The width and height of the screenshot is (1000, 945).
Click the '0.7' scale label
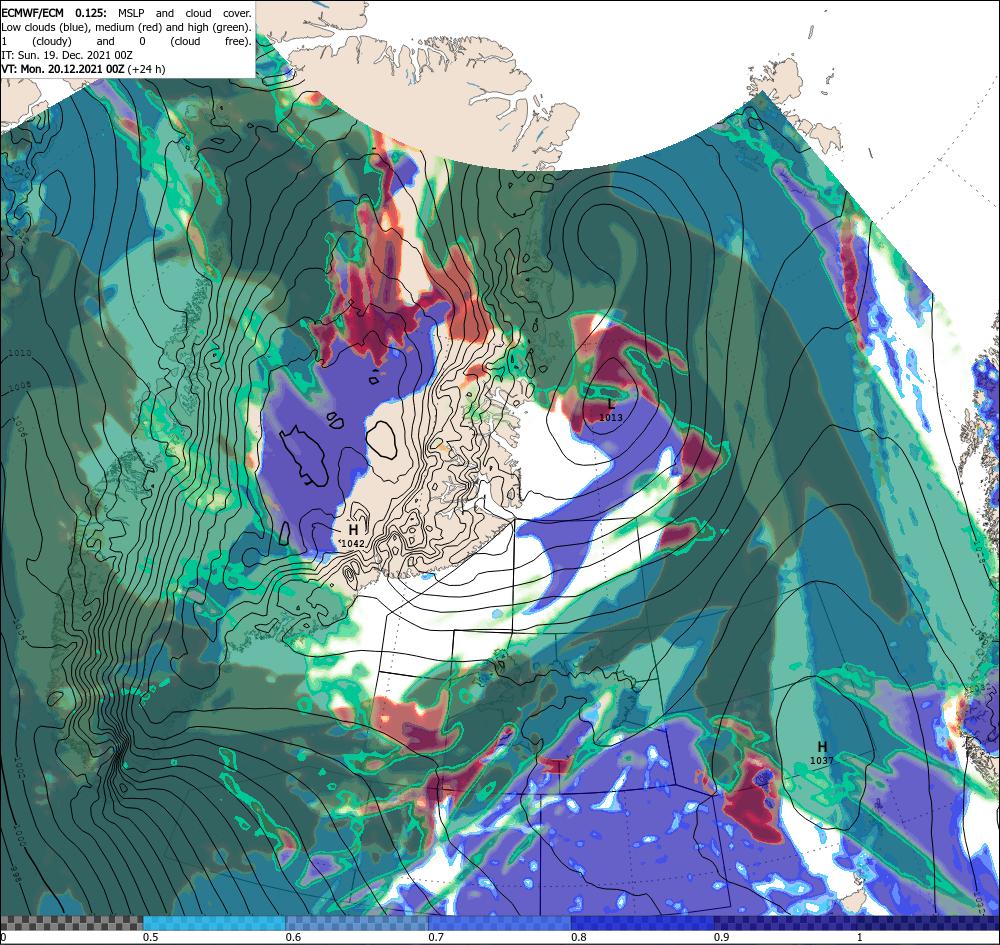(x=436, y=937)
